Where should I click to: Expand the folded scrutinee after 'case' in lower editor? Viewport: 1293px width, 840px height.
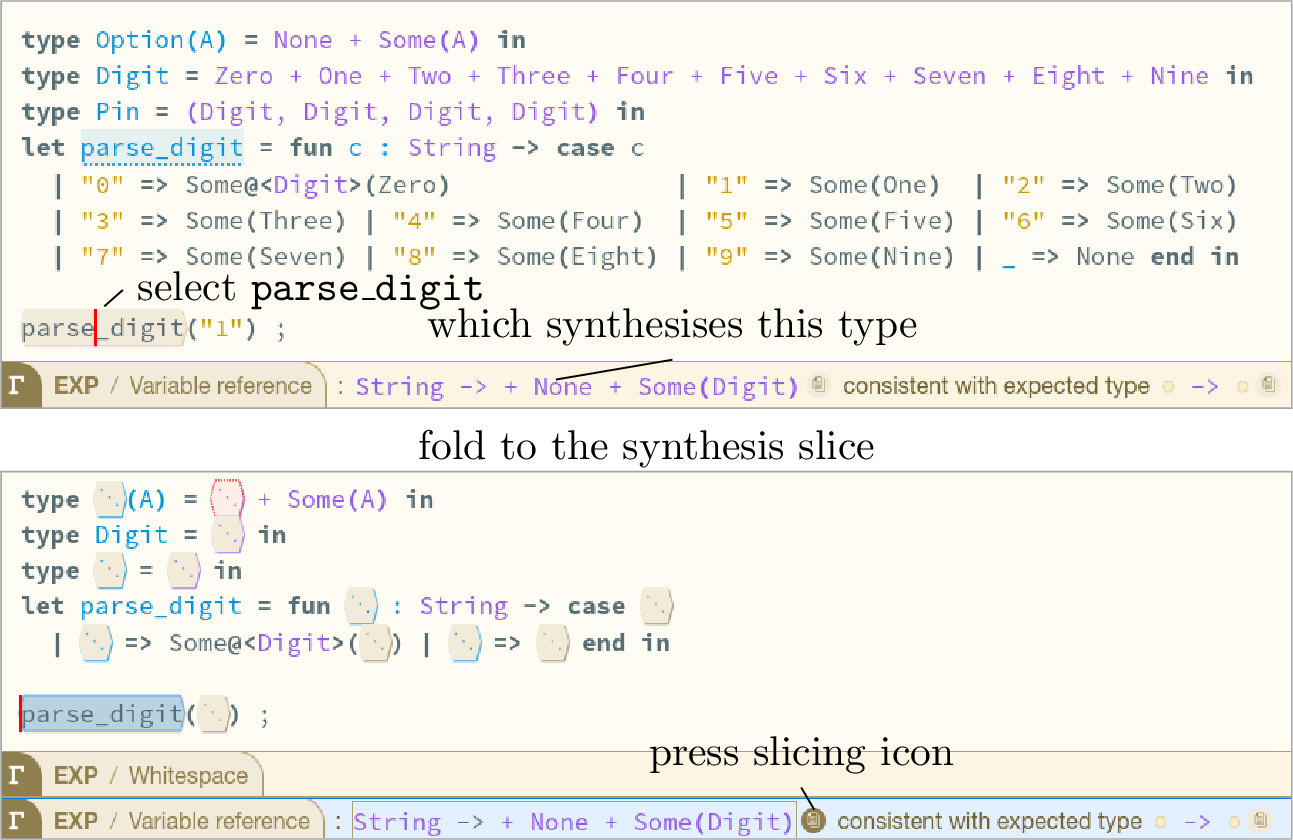(658, 607)
